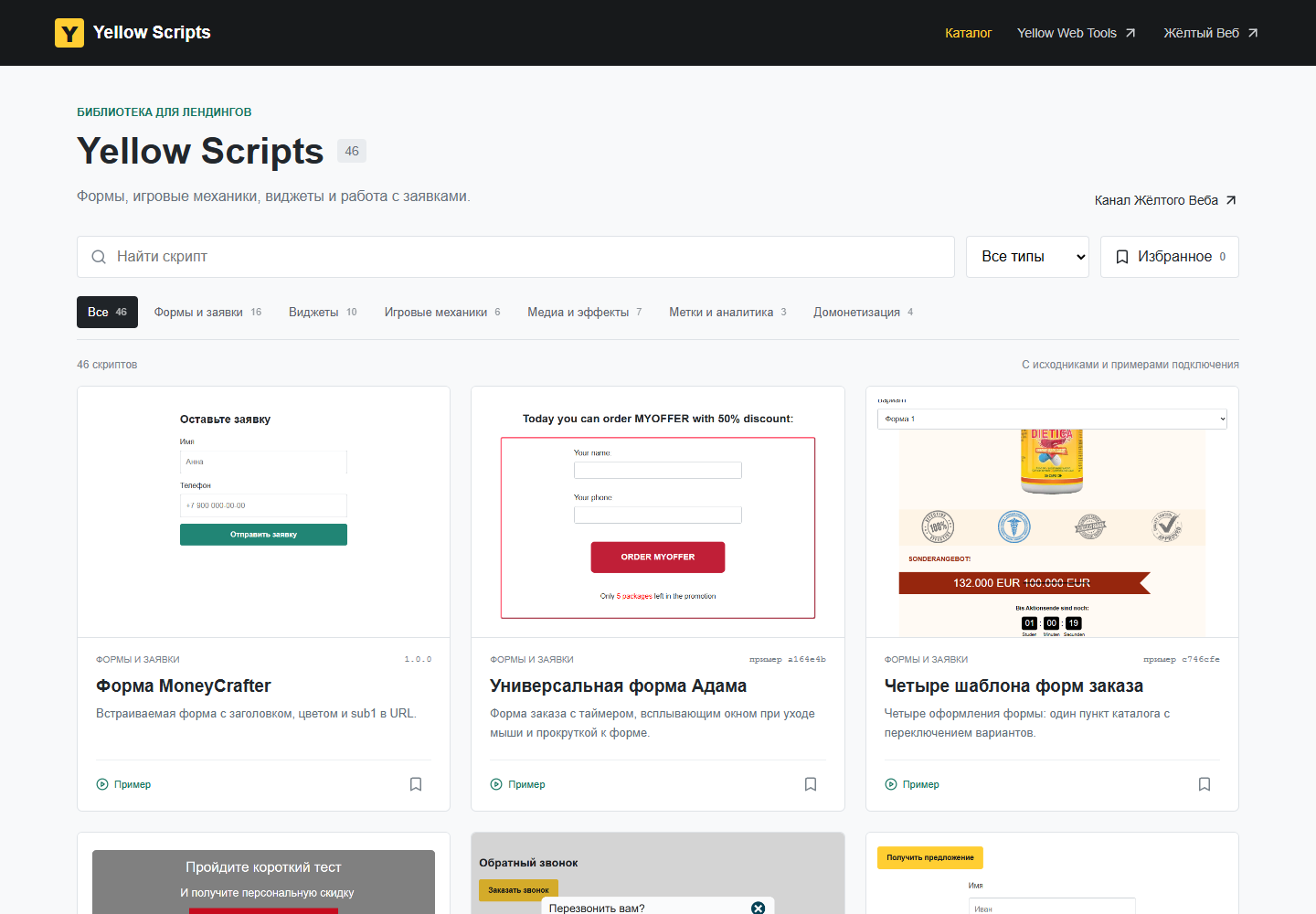Switch to the Метки и аналитика tab

tap(727, 312)
